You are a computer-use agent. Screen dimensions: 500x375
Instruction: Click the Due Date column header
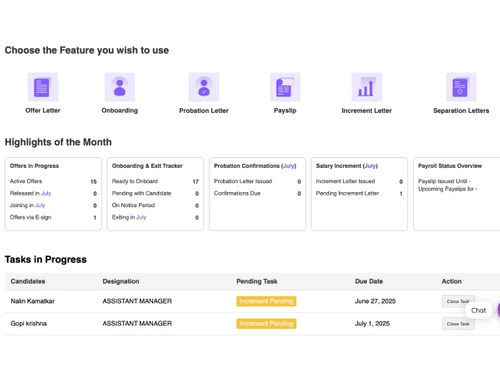tap(369, 281)
